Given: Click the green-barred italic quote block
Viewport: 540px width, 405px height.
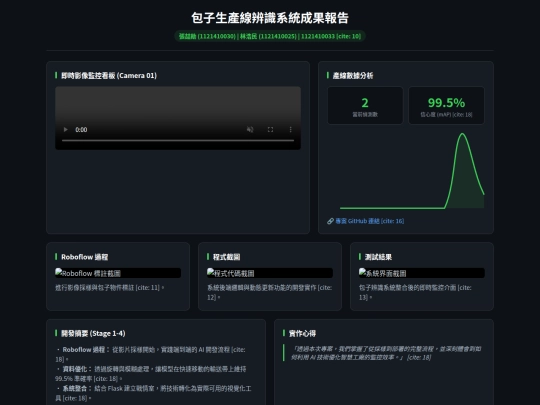Looking at the screenshot, I should [x=384, y=353].
